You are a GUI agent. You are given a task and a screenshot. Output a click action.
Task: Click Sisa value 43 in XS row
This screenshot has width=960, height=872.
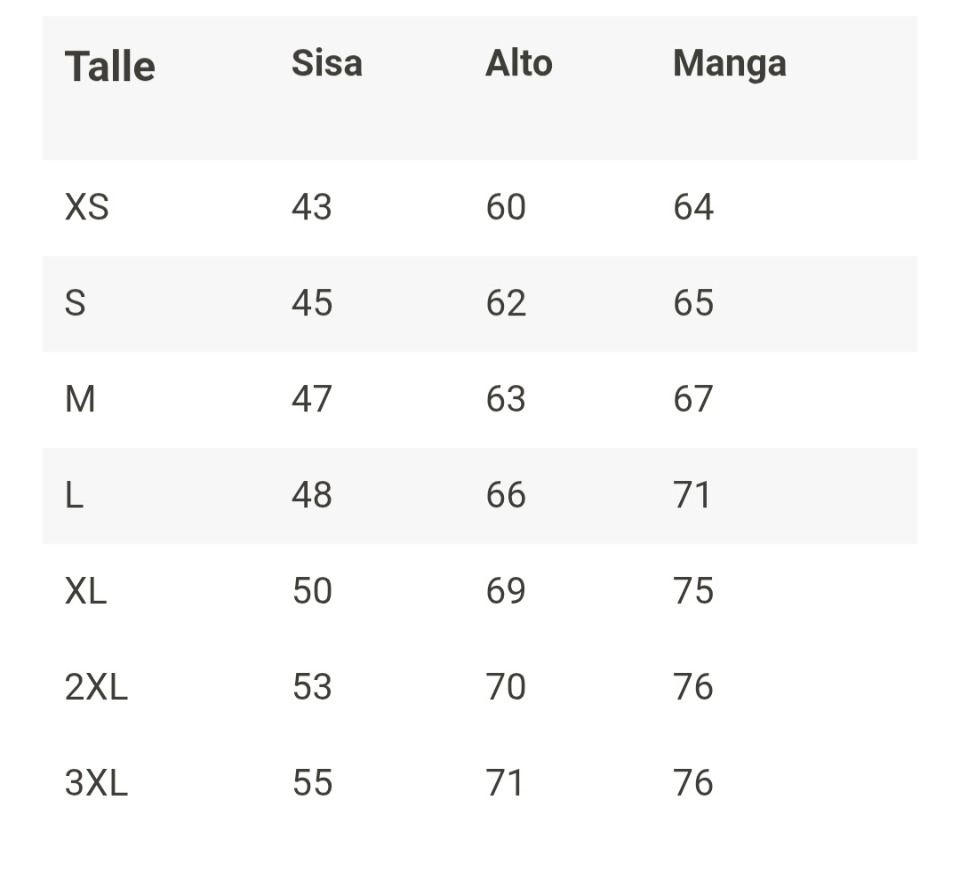[311, 207]
